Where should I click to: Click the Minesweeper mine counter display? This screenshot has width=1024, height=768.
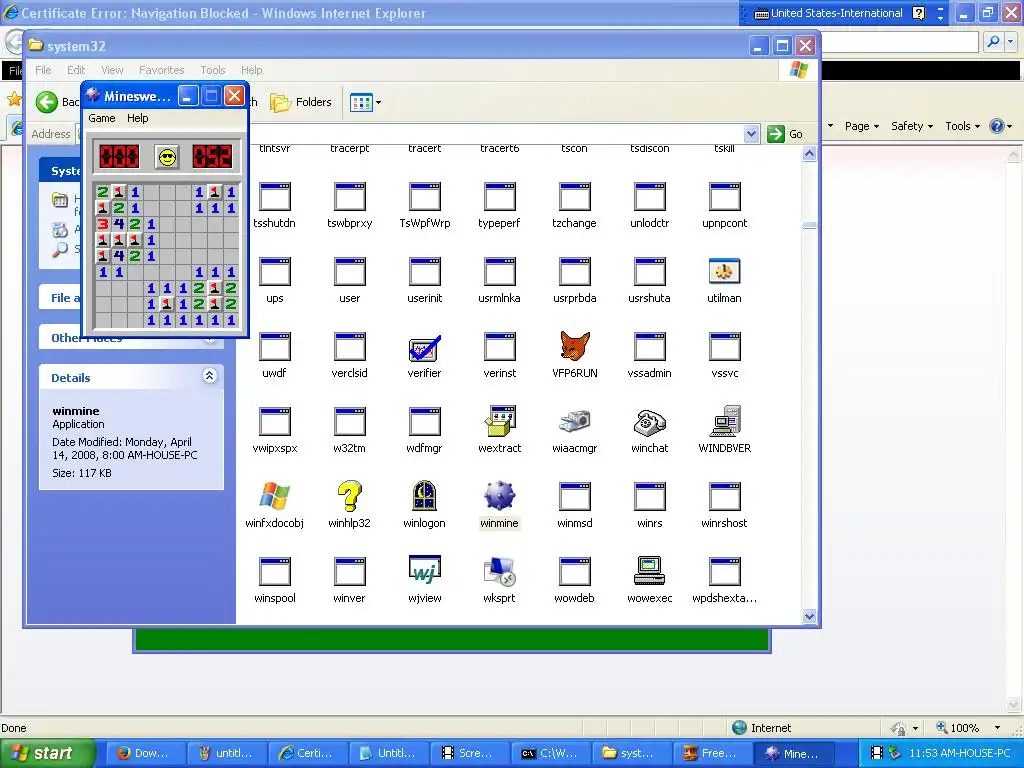click(x=119, y=157)
